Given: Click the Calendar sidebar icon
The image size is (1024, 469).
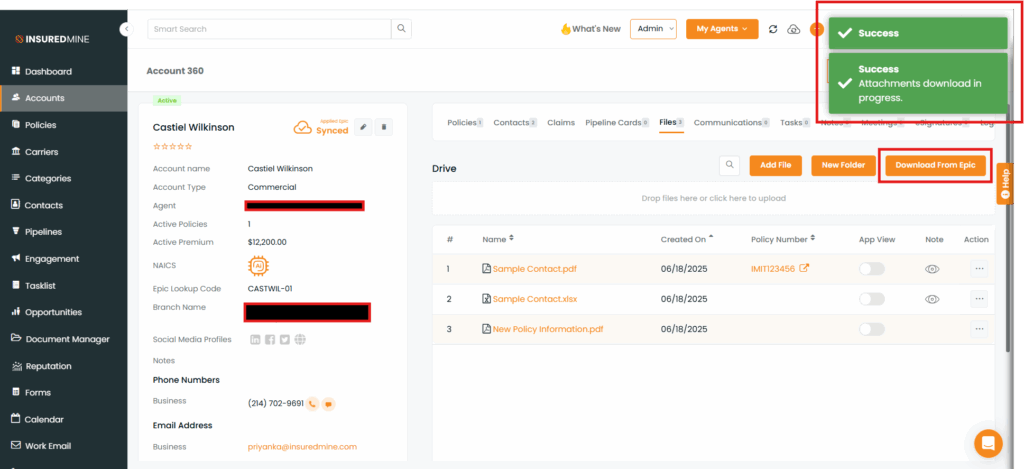Looking at the screenshot, I should pyautogui.click(x=16, y=419).
